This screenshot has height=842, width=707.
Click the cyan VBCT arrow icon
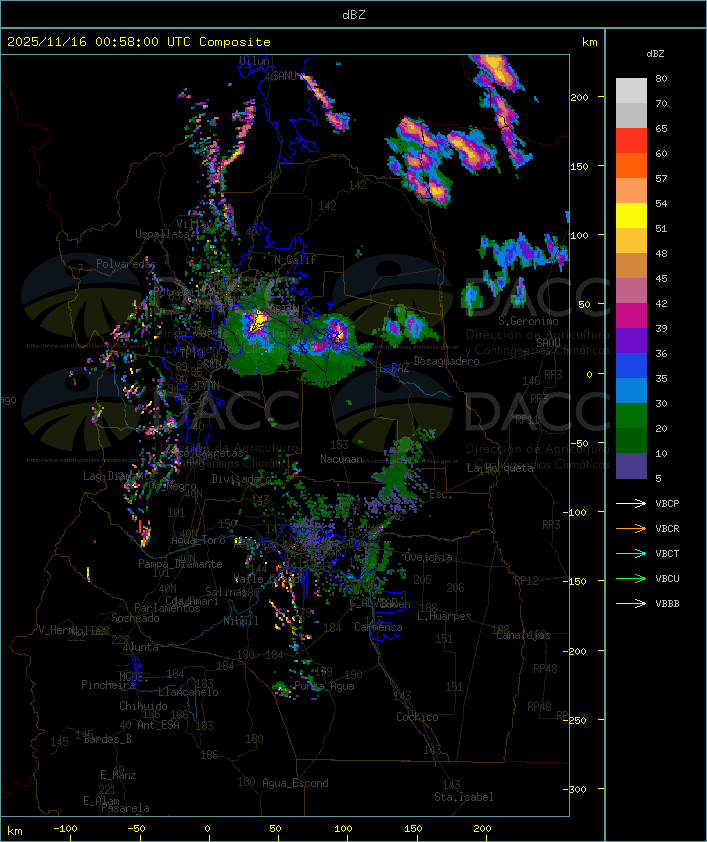631,553
